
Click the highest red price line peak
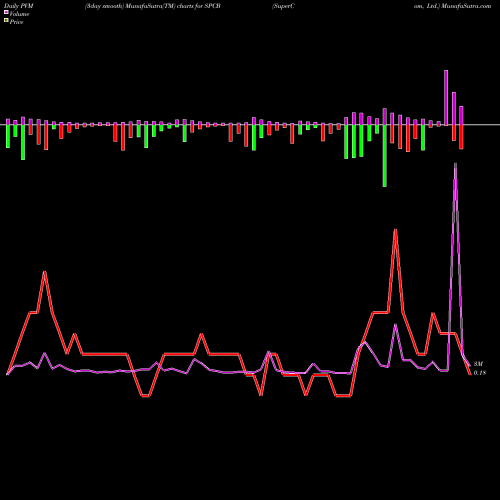click(395, 230)
